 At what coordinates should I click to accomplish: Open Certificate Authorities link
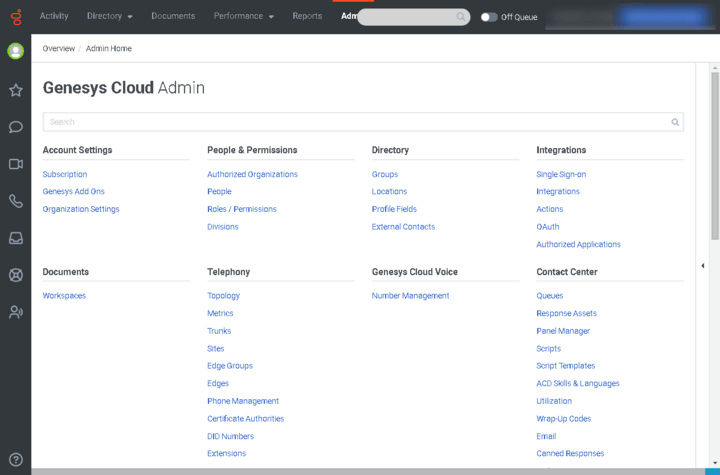(x=246, y=419)
